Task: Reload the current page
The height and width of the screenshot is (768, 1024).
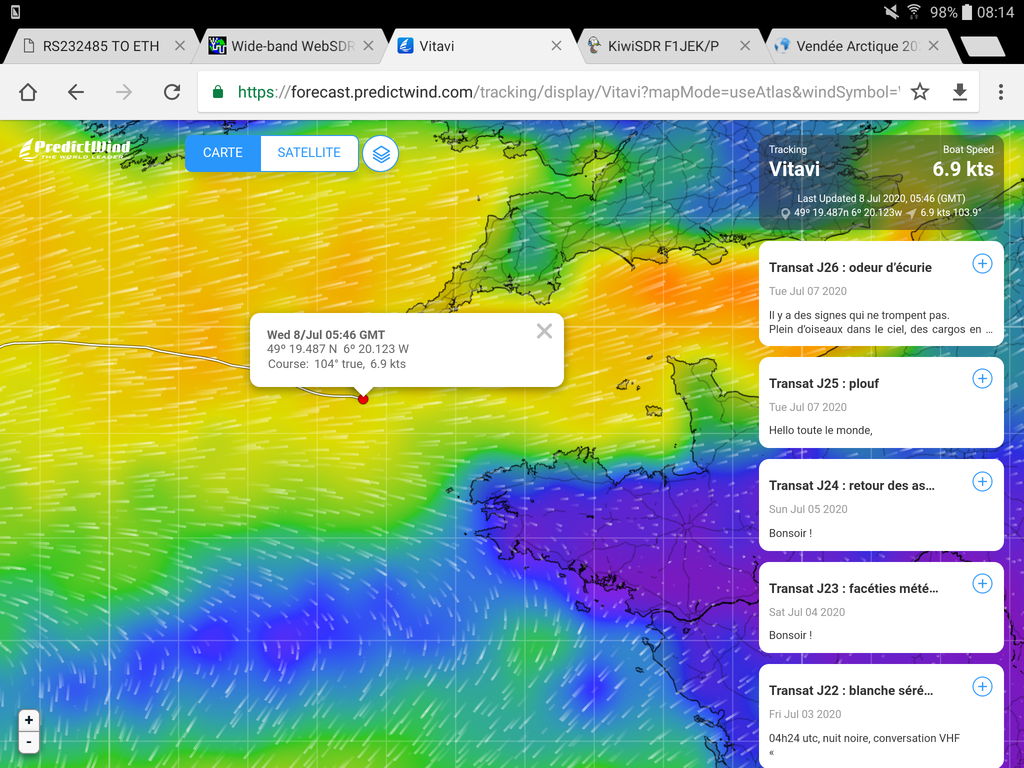Action: tap(172, 92)
